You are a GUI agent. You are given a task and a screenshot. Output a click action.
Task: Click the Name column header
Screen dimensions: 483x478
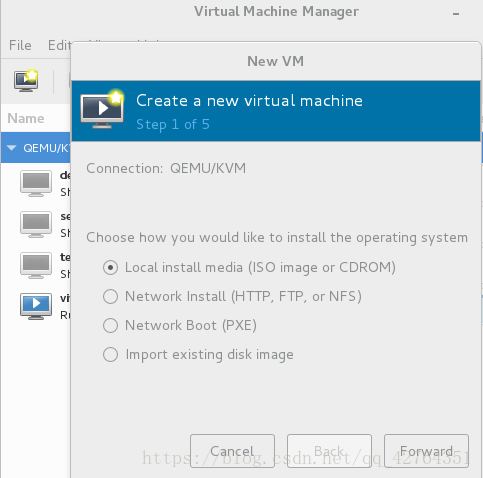26,118
